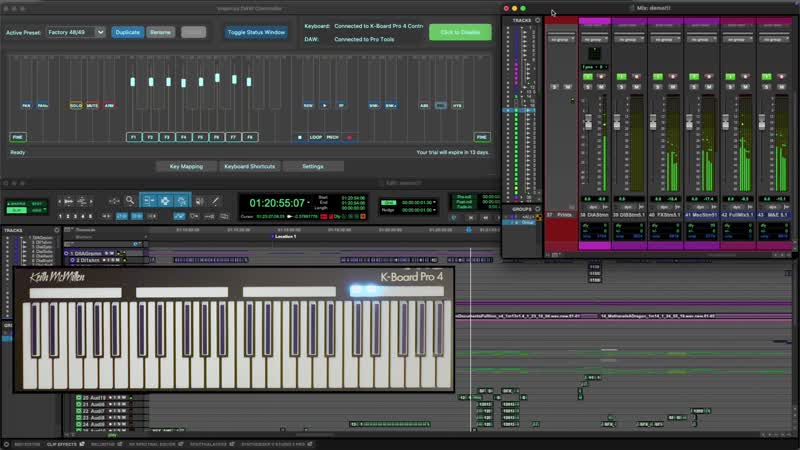Click the right FINE key label

(x=482, y=137)
